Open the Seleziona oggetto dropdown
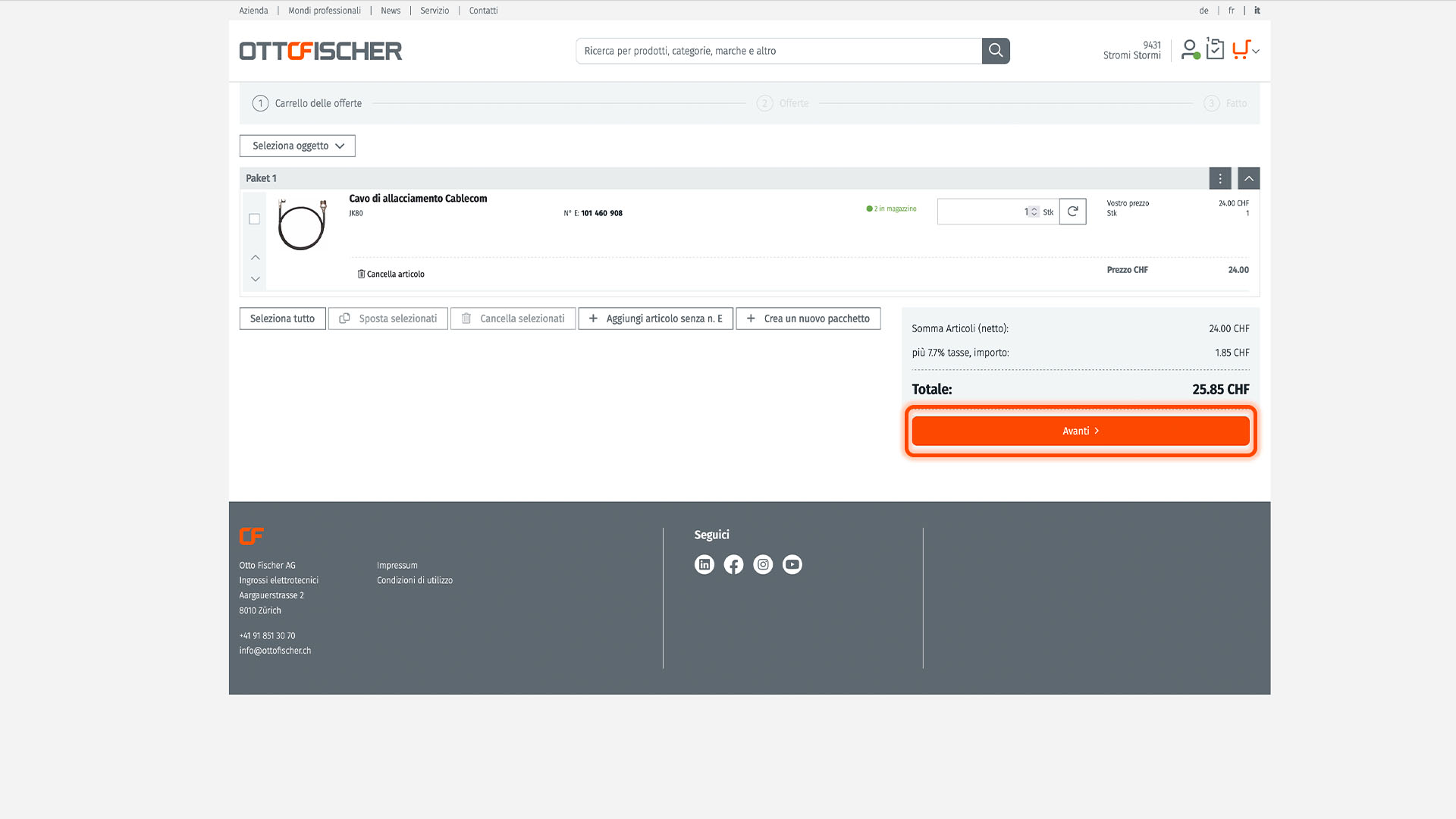Viewport: 1456px width, 819px height. [297, 146]
